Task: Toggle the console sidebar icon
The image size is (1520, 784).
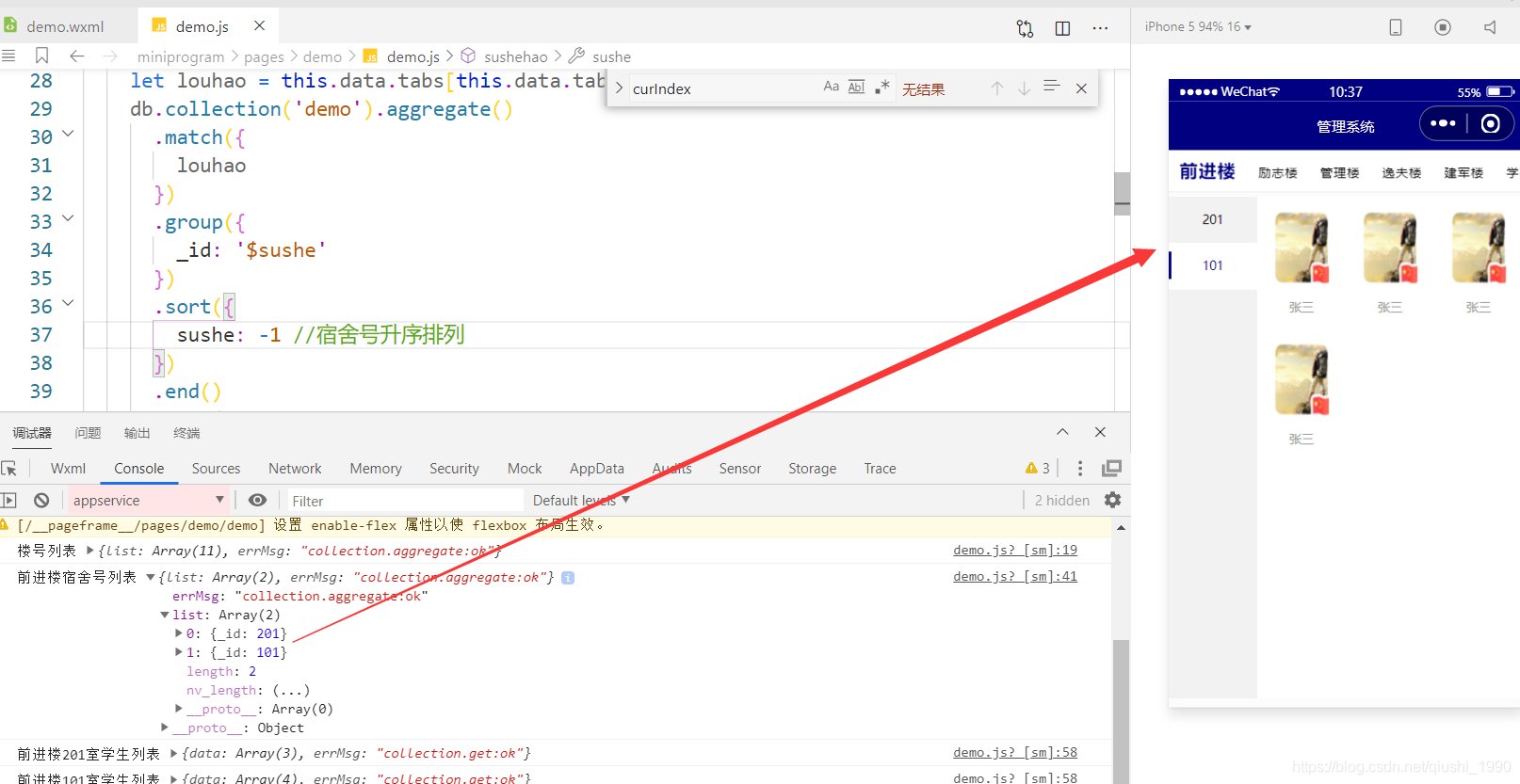Action: point(9,501)
